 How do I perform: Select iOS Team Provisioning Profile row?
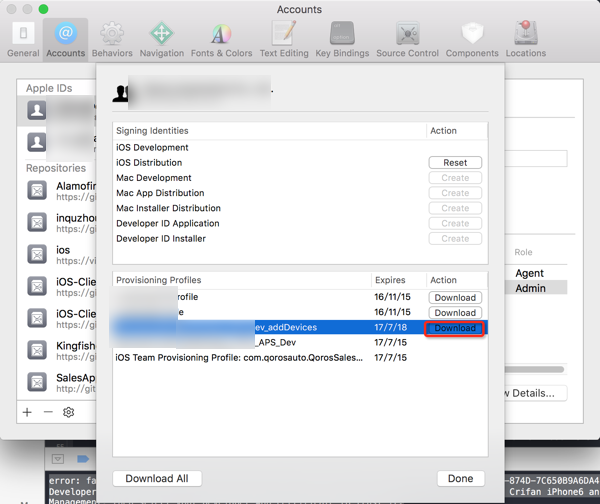coord(300,358)
